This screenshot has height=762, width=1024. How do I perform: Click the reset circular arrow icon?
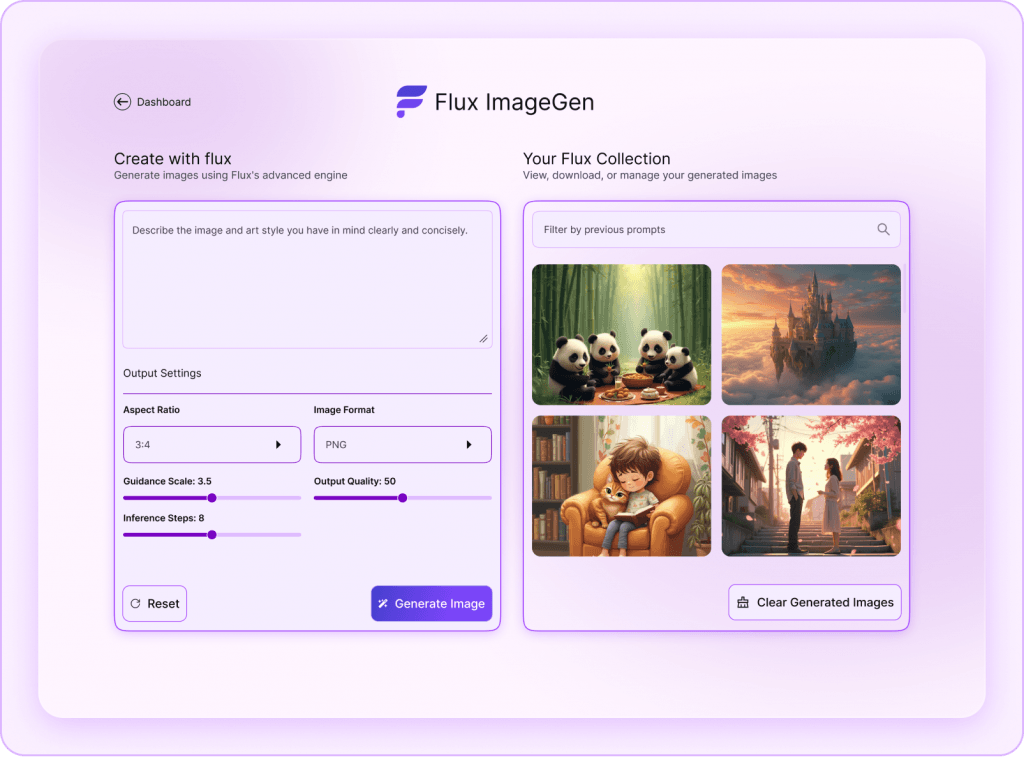tap(135, 604)
